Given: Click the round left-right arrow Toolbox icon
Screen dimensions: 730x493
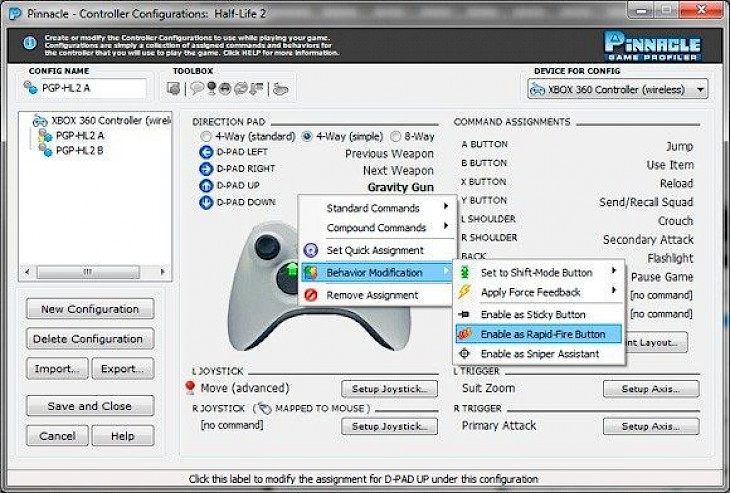Looking at the screenshot, I should pyautogui.click(x=225, y=88).
